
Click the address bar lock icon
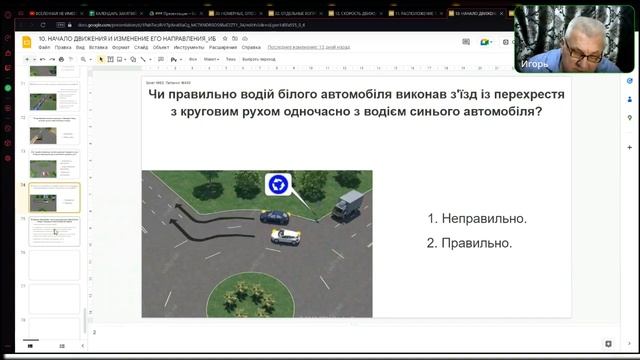[69, 25]
